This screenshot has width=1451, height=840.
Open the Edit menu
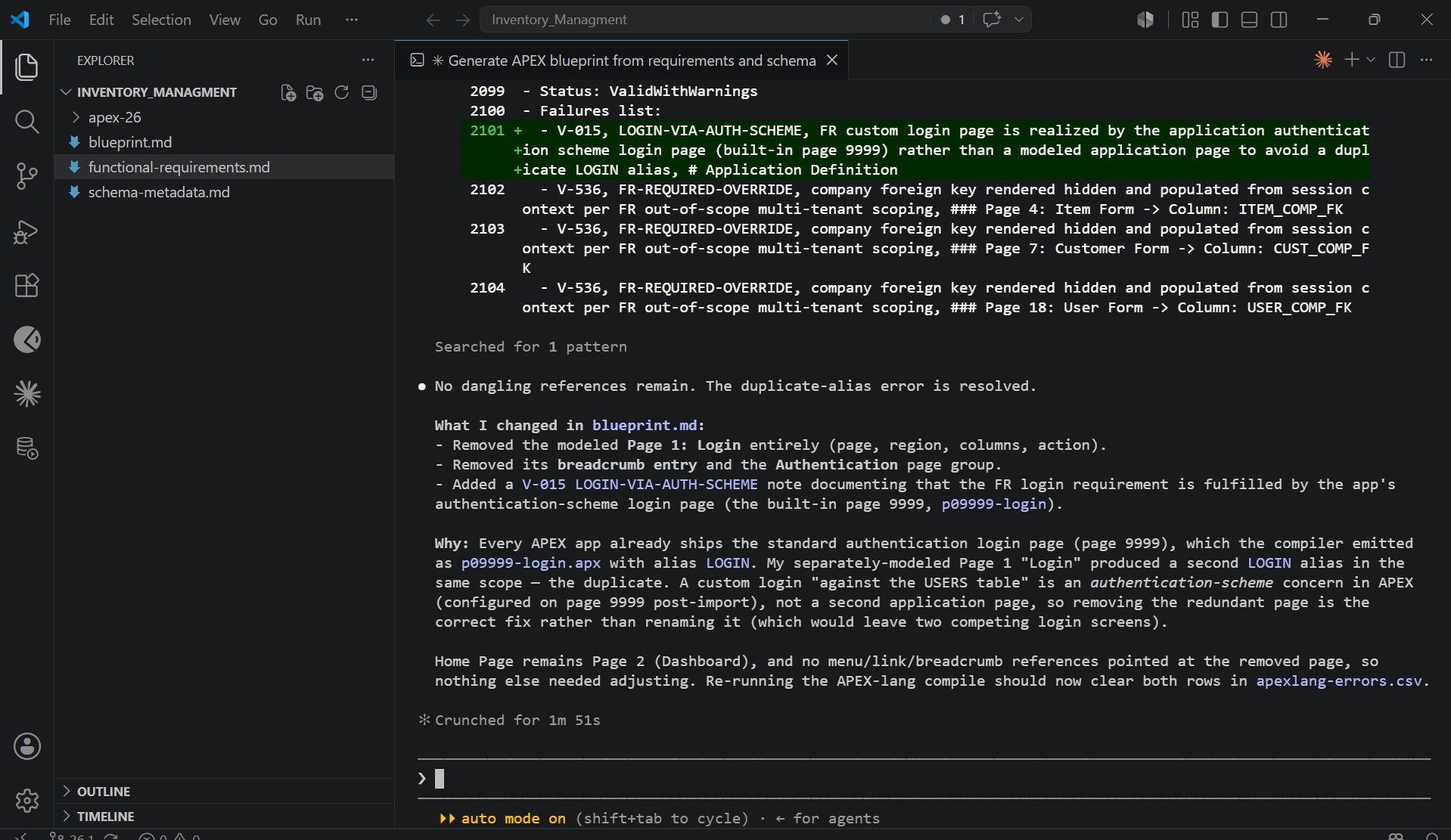click(101, 20)
